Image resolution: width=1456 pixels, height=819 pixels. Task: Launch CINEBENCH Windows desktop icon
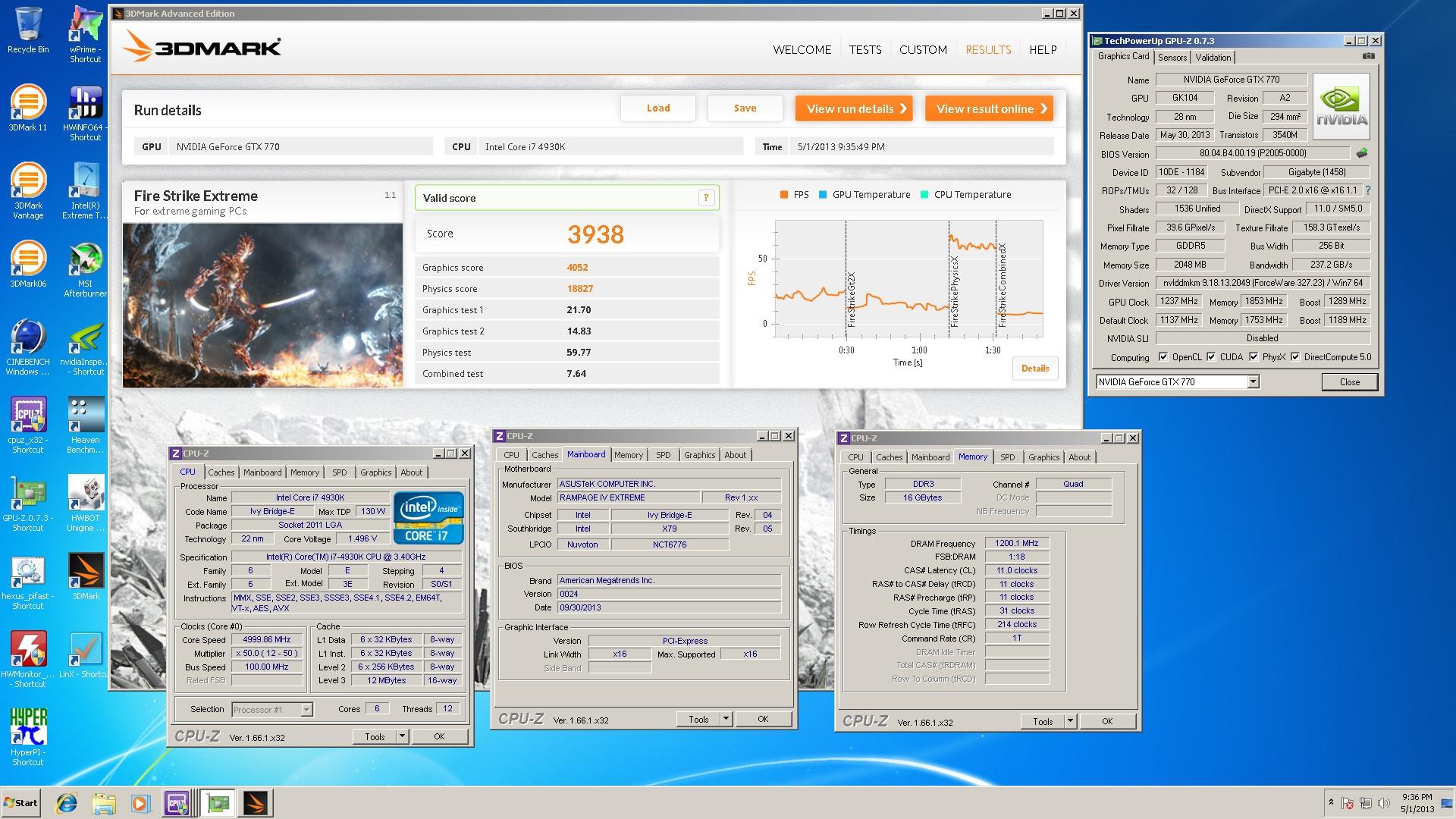click(28, 347)
